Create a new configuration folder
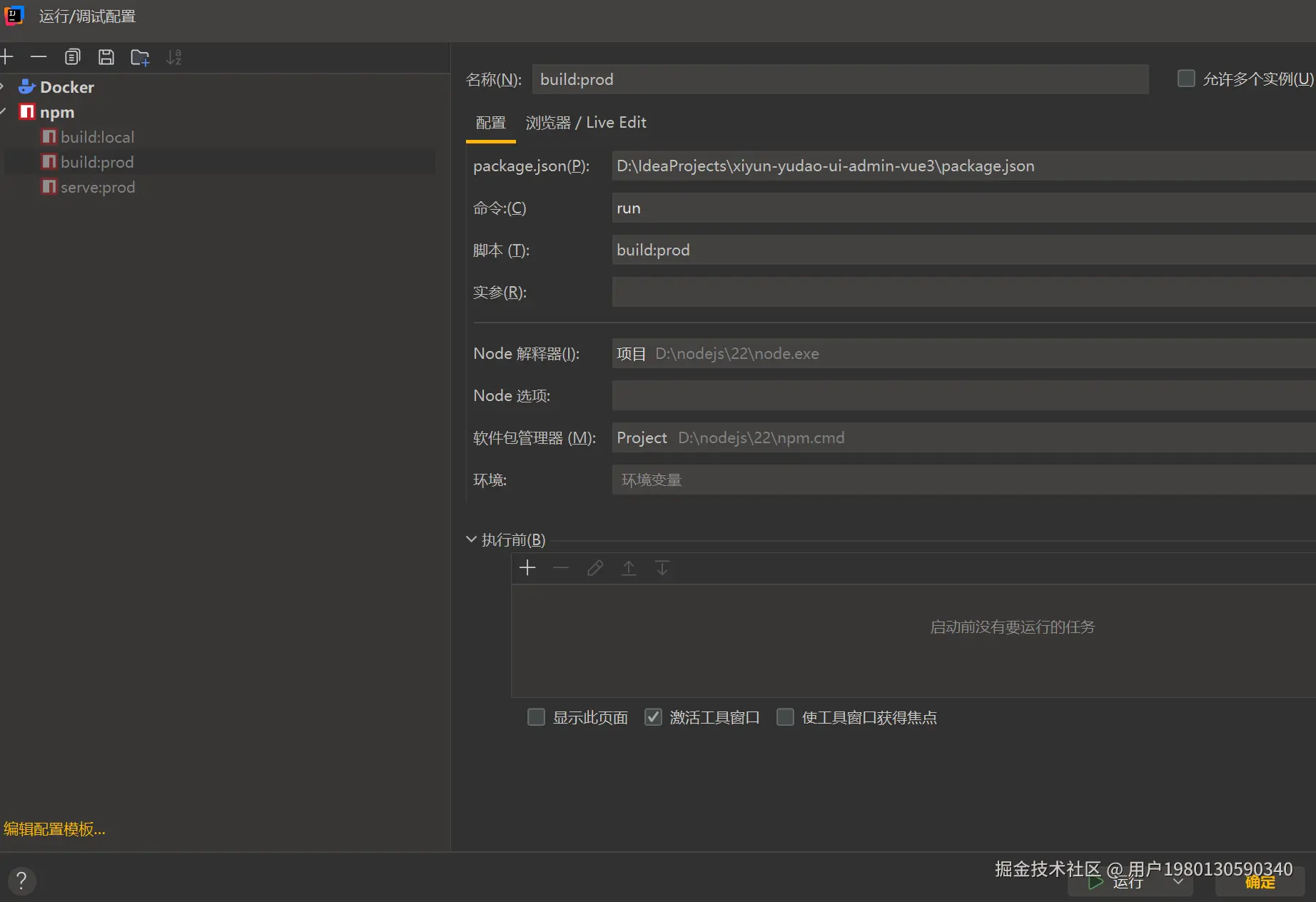The width and height of the screenshot is (1316, 902). click(140, 57)
